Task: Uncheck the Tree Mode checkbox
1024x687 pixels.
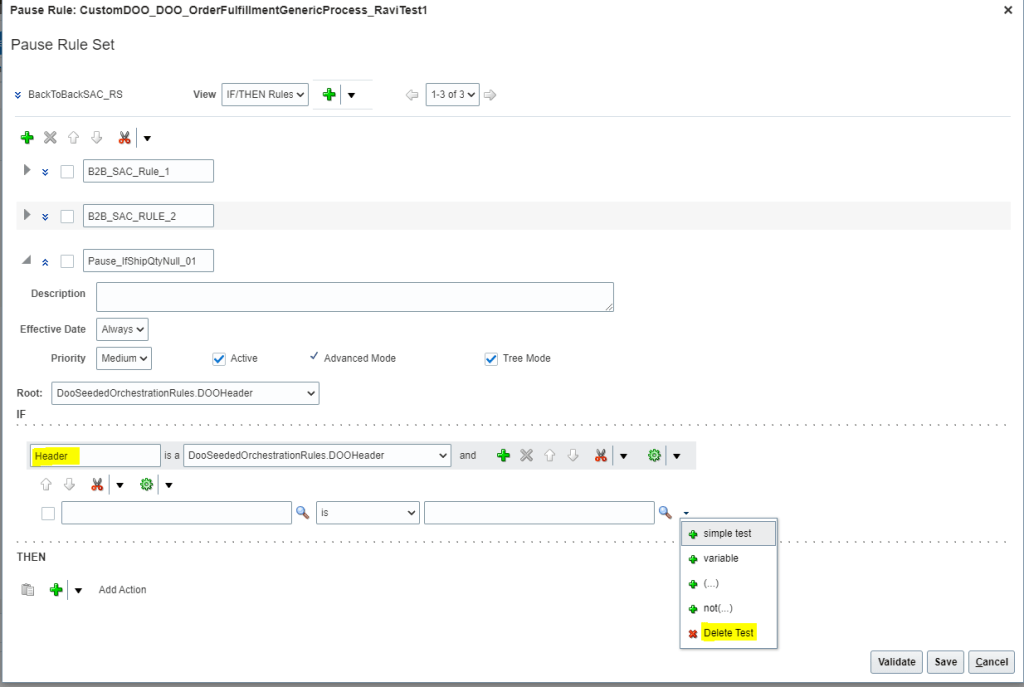Action: [491, 358]
